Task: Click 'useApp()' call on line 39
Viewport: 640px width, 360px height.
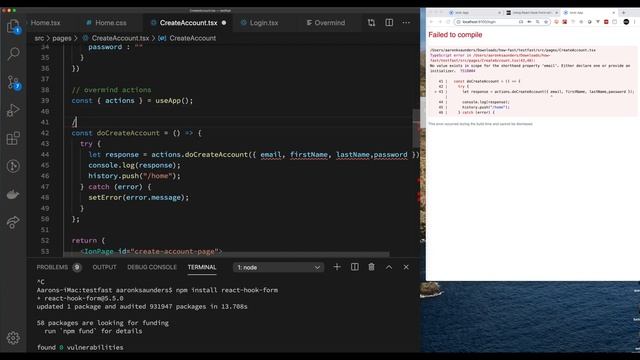Action: coord(172,100)
